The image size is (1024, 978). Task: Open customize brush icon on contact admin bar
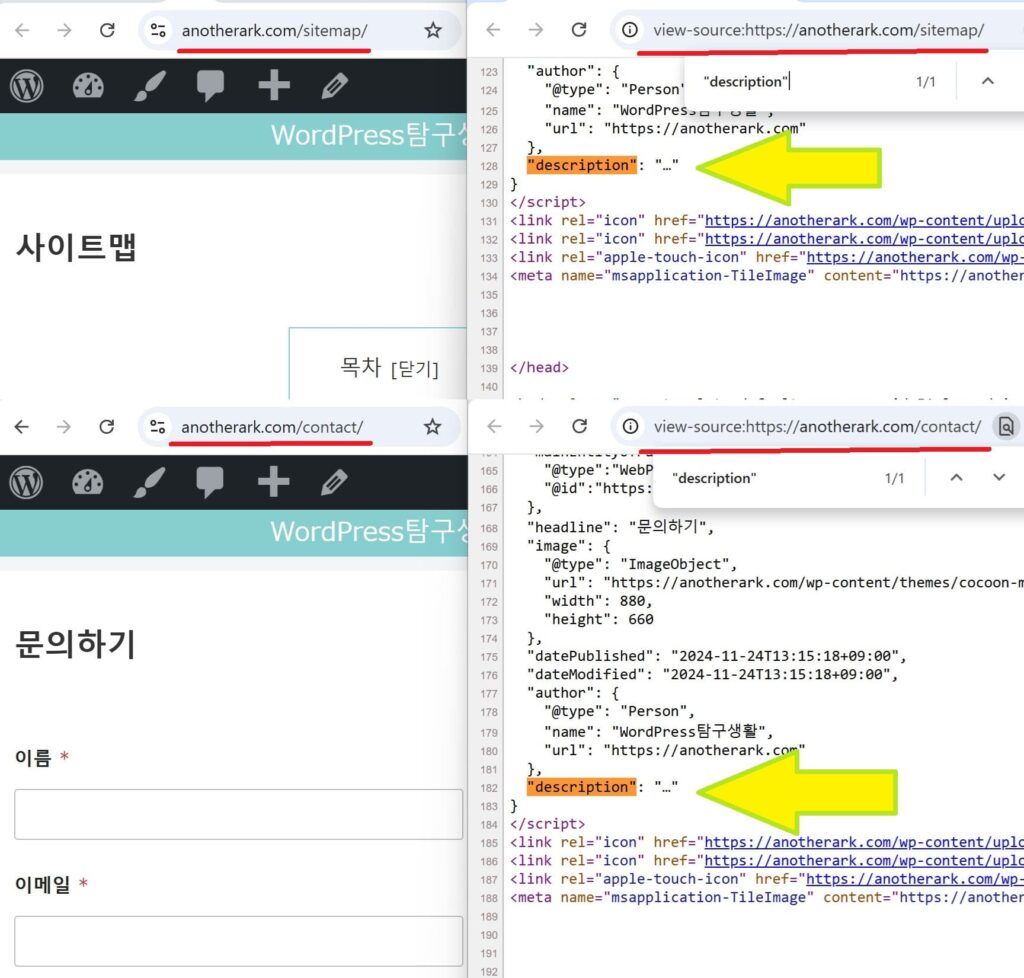click(x=149, y=482)
